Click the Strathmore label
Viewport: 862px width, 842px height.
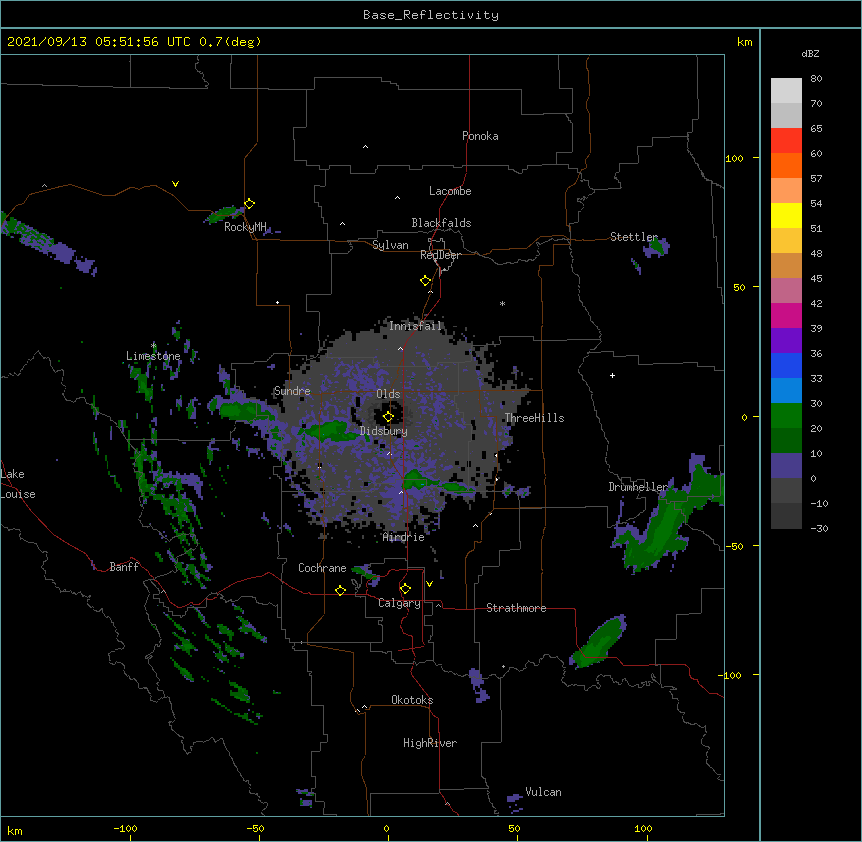(x=516, y=608)
